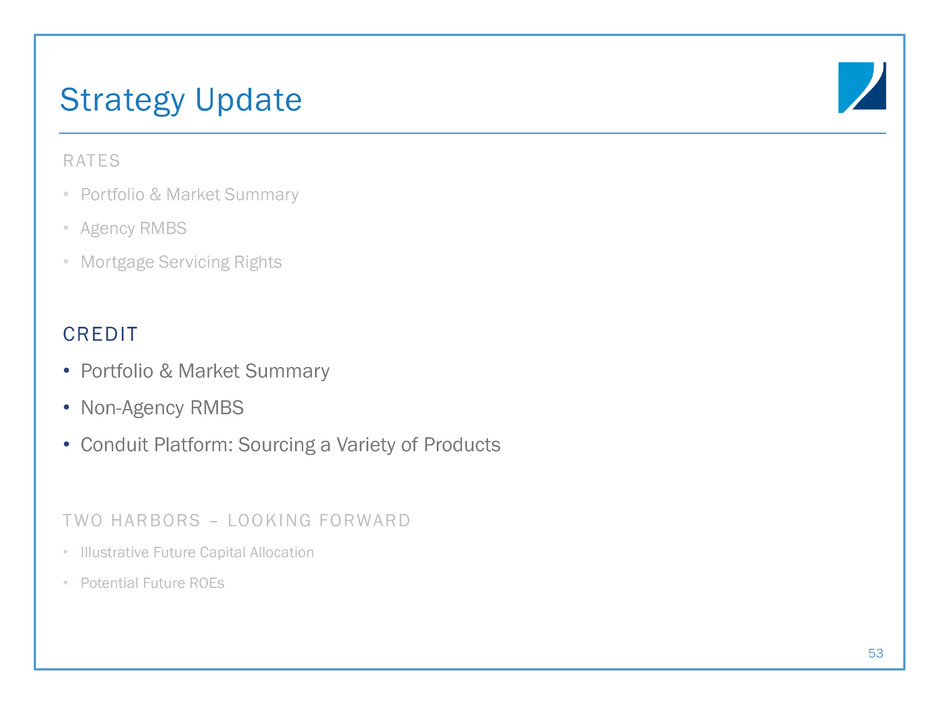Open the Mortgage Servicing Rights item

[x=180, y=262]
